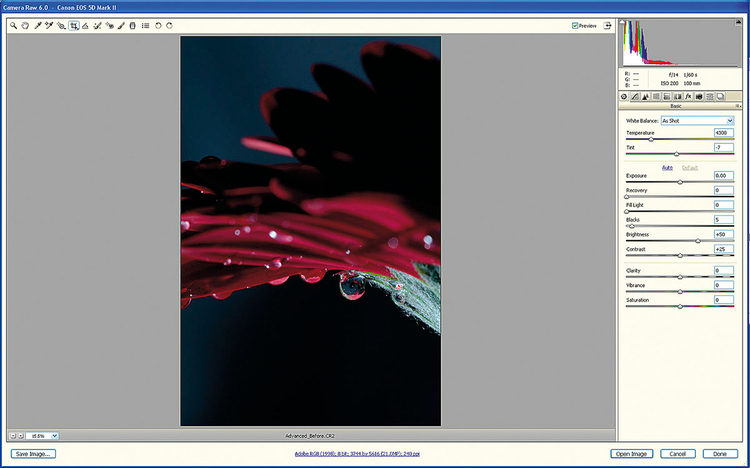
Task: Click the Exposure value field
Action: [x=724, y=176]
